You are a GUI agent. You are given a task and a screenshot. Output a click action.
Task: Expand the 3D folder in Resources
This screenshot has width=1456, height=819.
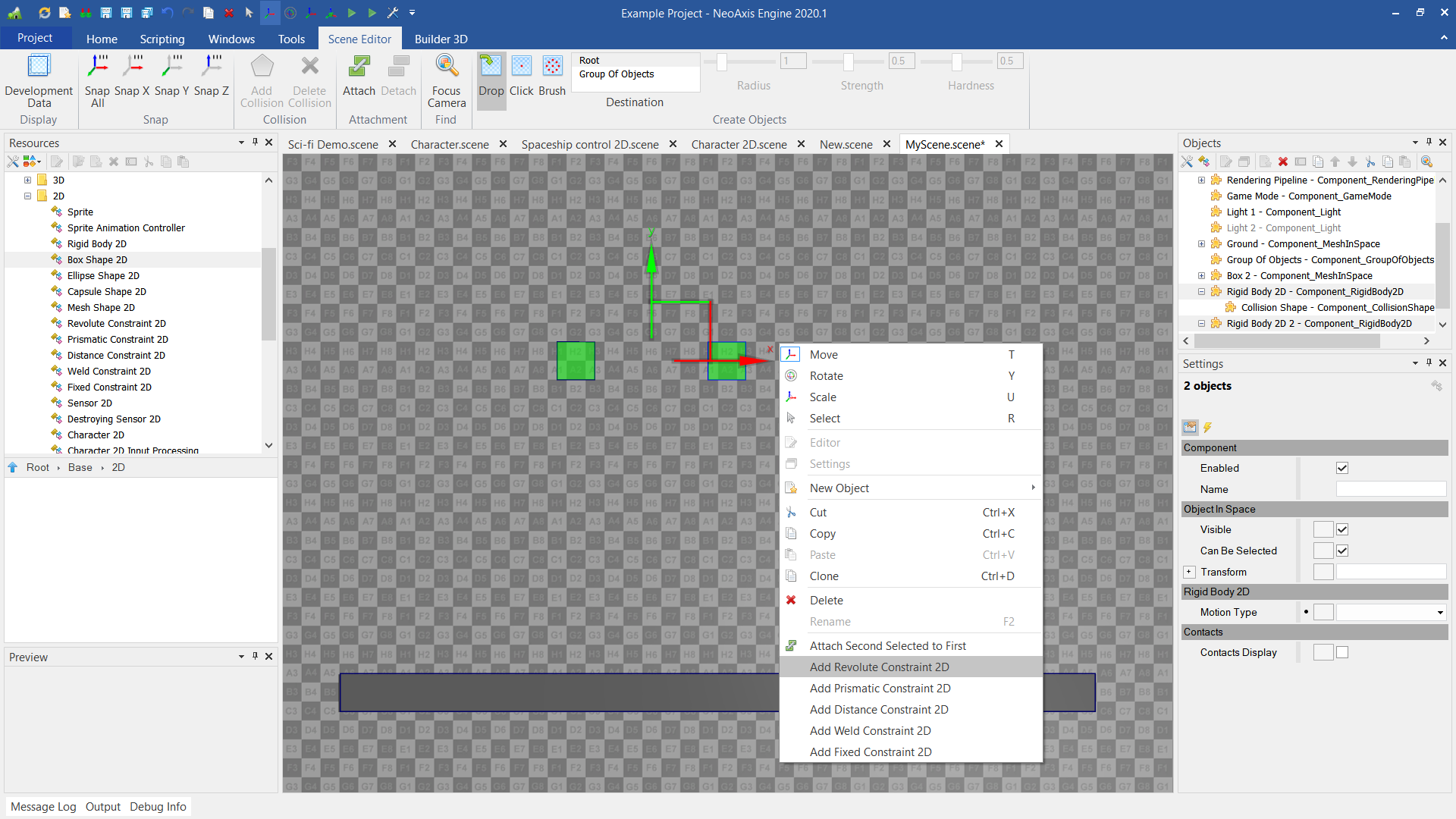click(x=27, y=180)
